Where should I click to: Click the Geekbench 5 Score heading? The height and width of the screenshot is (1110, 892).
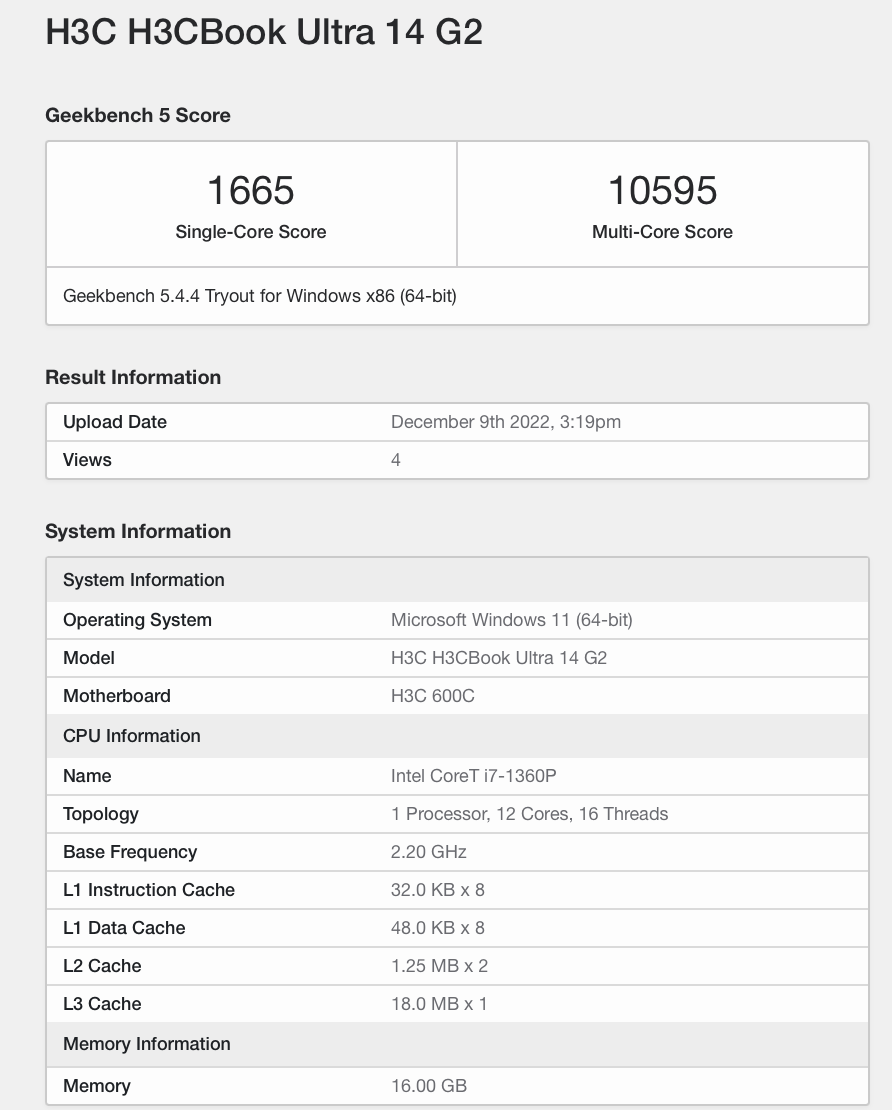coord(137,116)
